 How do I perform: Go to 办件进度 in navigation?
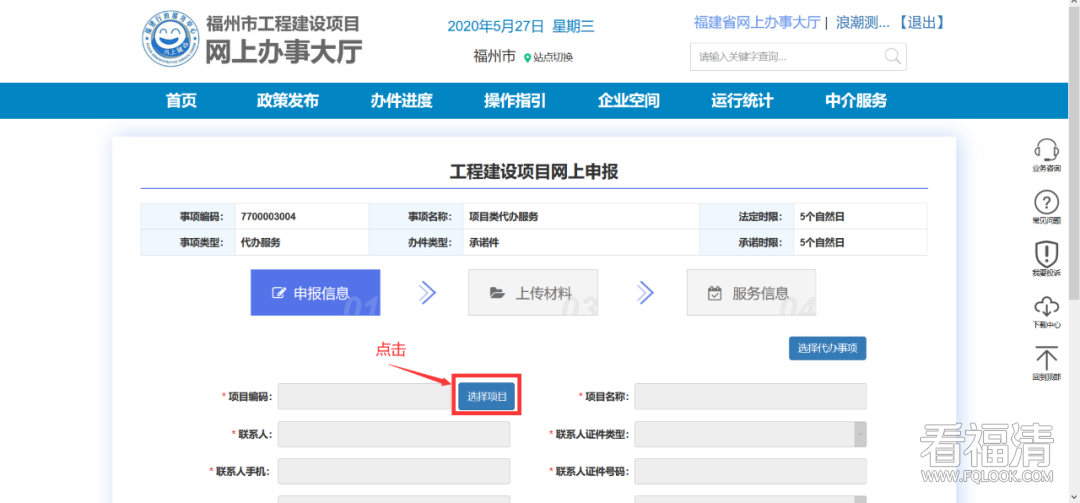click(401, 100)
